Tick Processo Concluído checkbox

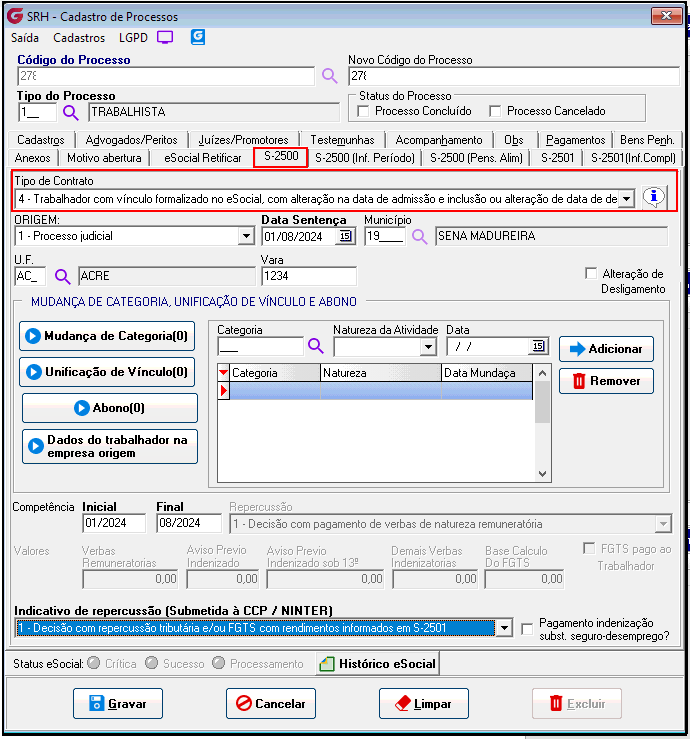pos(363,111)
